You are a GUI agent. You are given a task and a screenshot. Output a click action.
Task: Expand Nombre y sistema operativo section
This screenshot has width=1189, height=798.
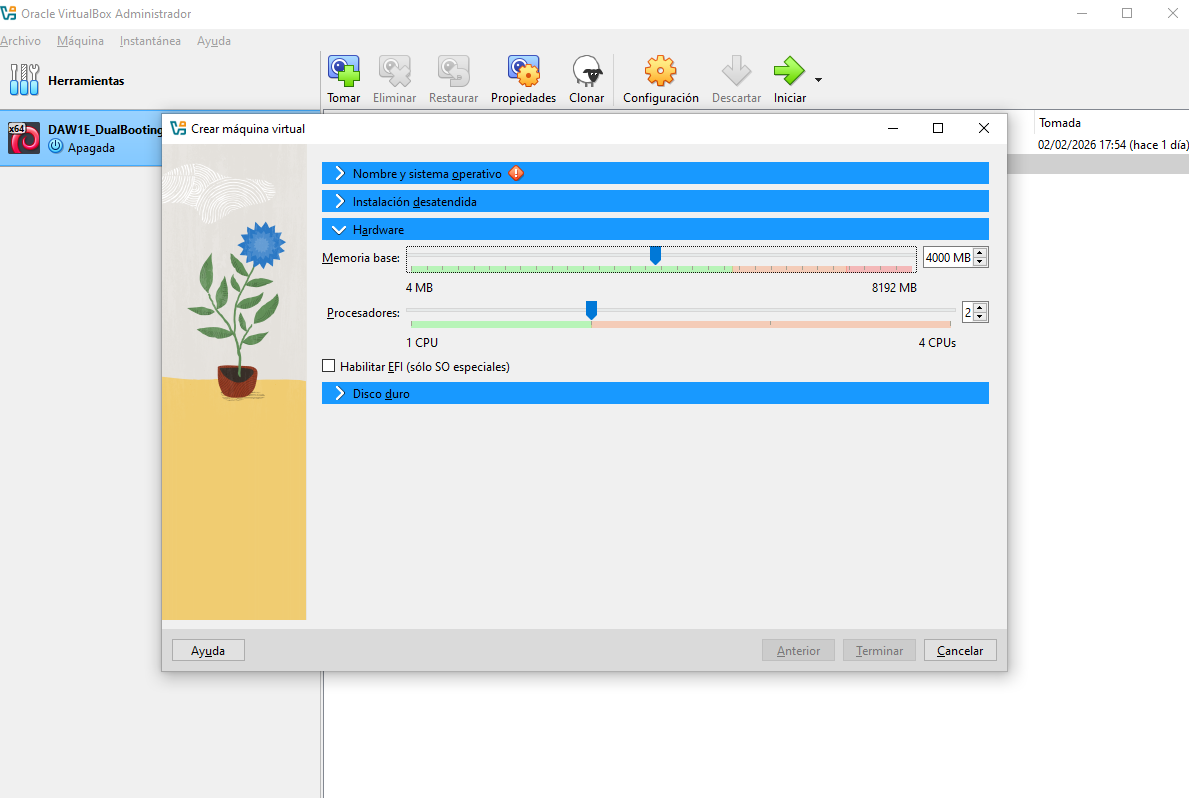point(655,173)
